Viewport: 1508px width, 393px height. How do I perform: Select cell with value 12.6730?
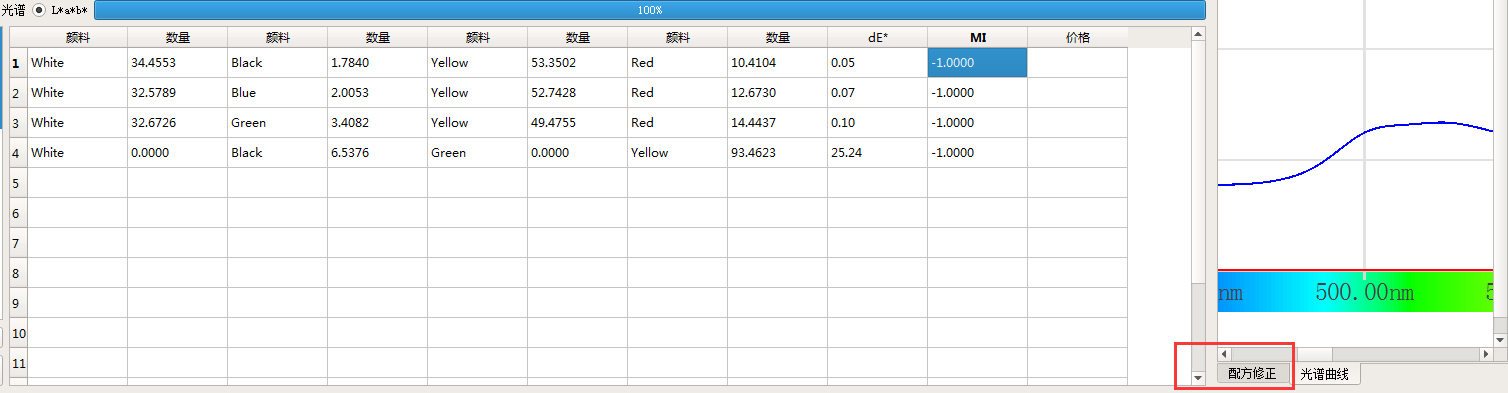tap(777, 93)
